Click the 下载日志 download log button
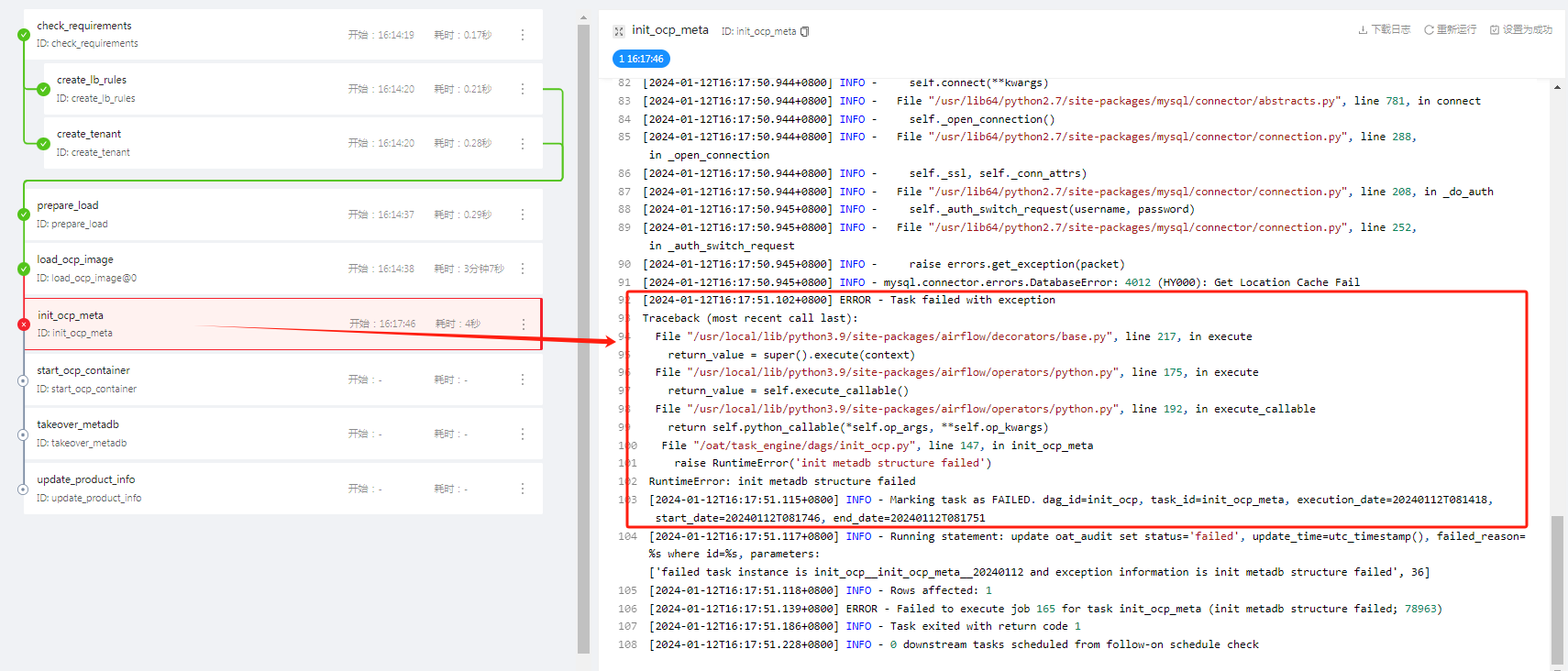1568x671 pixels. pos(1385,30)
